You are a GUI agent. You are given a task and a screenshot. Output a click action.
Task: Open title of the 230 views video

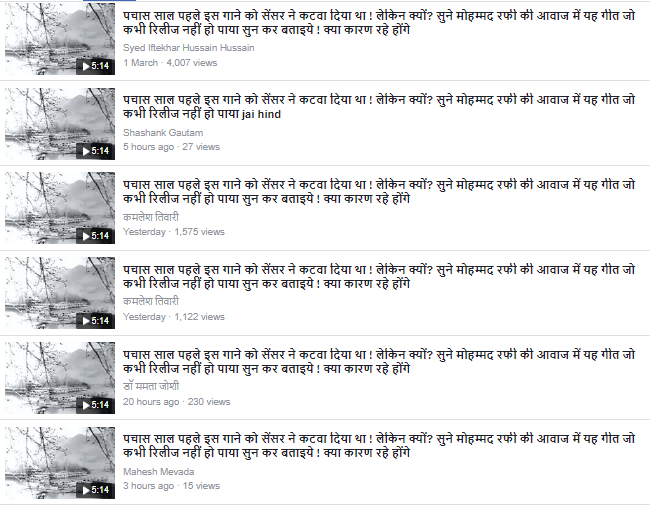pos(379,362)
